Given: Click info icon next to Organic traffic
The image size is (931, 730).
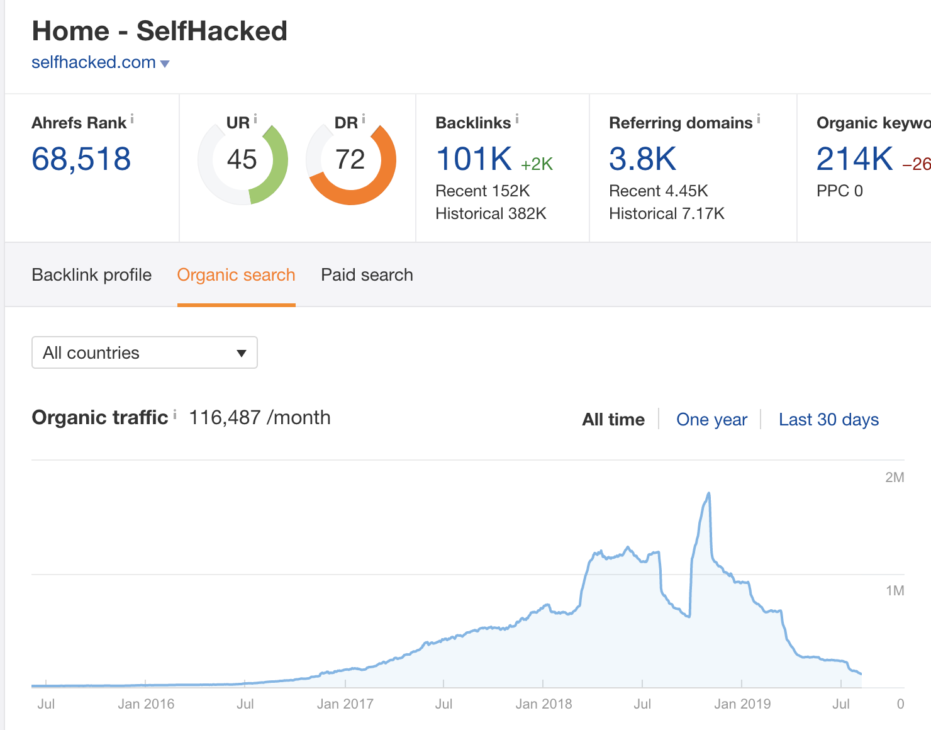Looking at the screenshot, I should 175,415.
